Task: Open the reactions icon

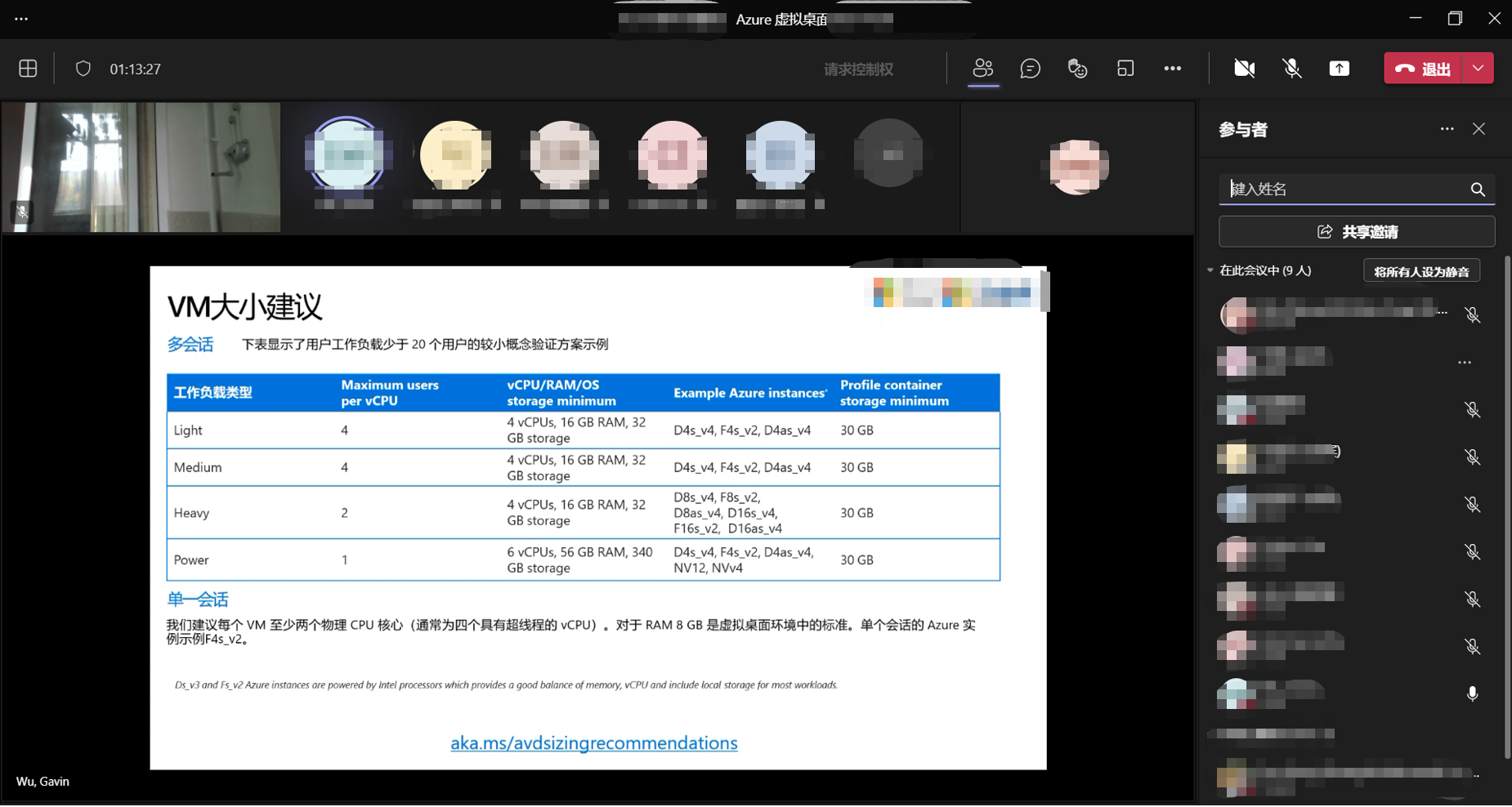Action: (1078, 69)
